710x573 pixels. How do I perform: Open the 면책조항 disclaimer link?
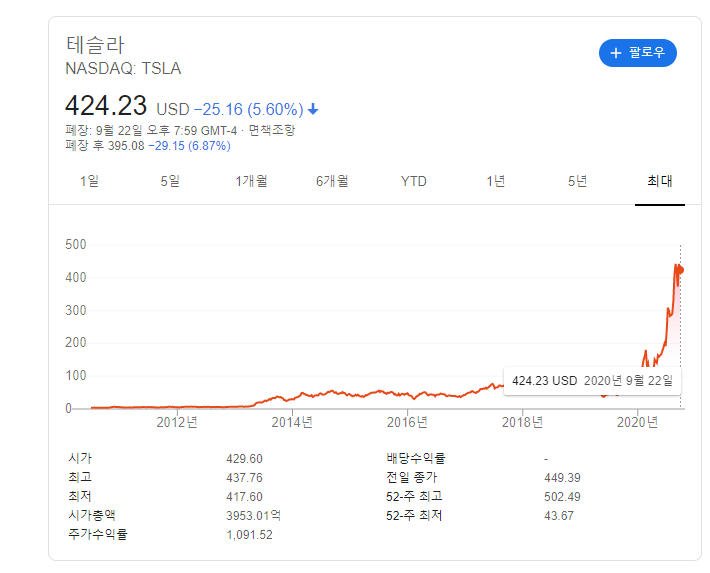pyautogui.click(x=272, y=130)
